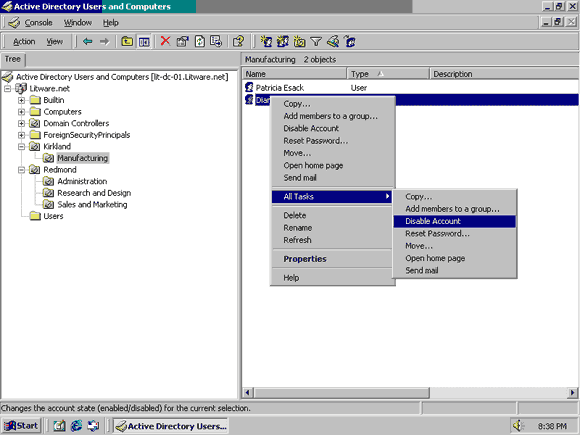Click Add to group toolbar icon
Screen dimensions: 580x435
(x=350, y=41)
